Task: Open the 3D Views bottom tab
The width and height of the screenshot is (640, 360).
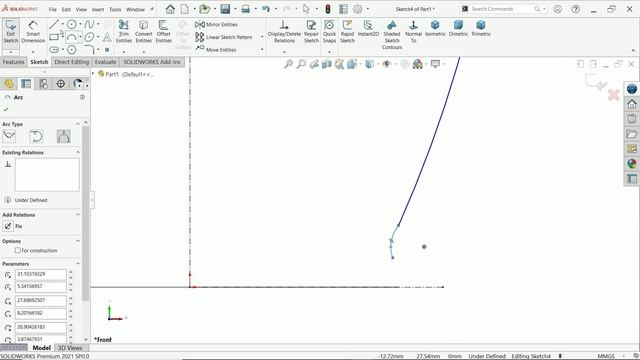Action: point(70,348)
